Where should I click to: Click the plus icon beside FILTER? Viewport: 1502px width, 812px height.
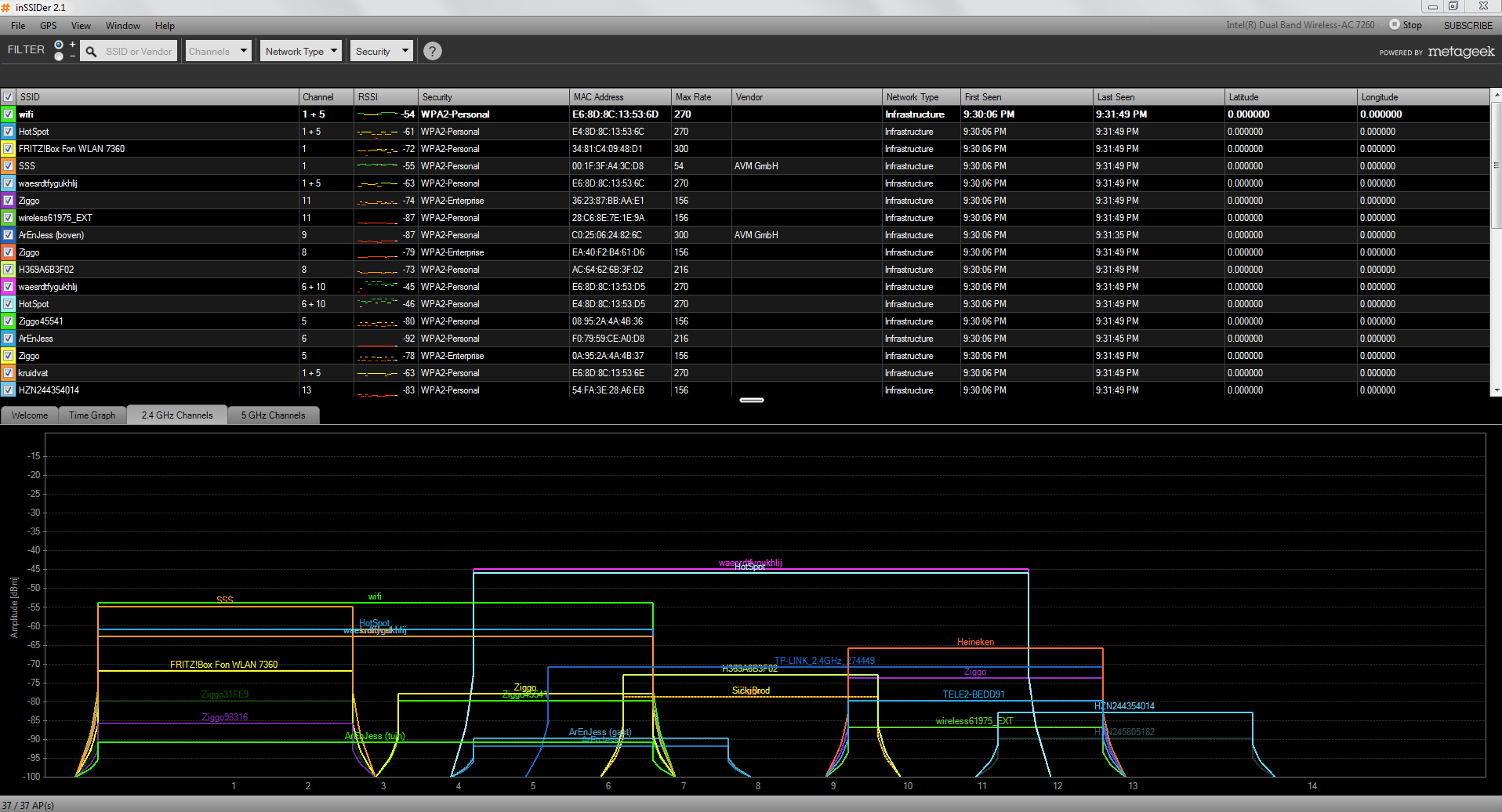click(73, 45)
